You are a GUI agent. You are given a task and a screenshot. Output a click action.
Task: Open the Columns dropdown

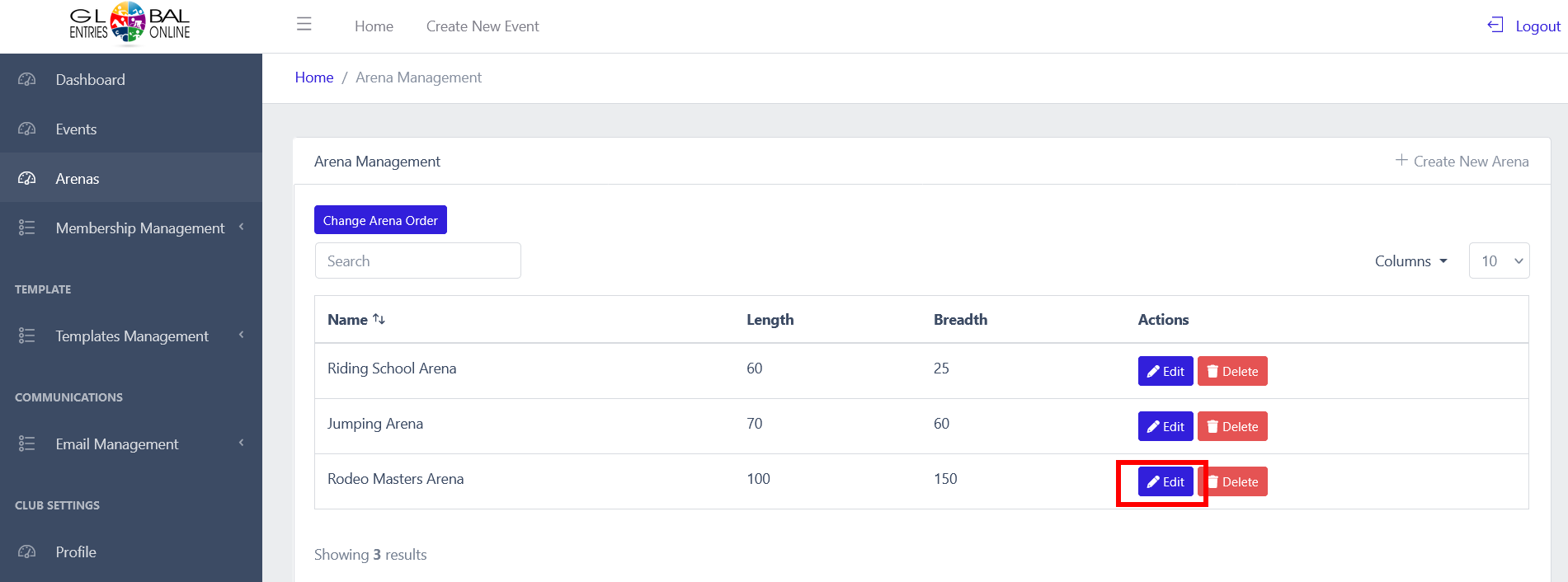pyautogui.click(x=1410, y=261)
